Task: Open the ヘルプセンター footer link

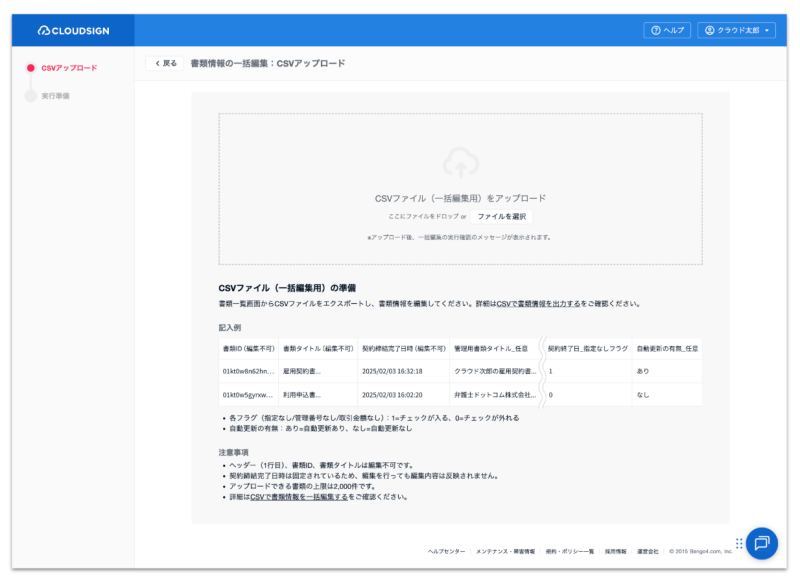Action: [x=446, y=551]
